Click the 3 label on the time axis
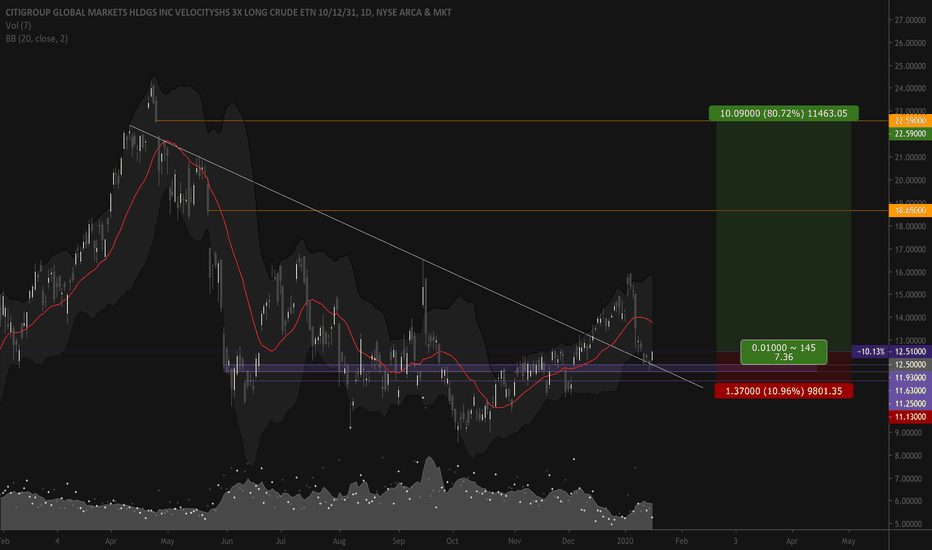This screenshot has height=550, width=932. tap(735, 541)
